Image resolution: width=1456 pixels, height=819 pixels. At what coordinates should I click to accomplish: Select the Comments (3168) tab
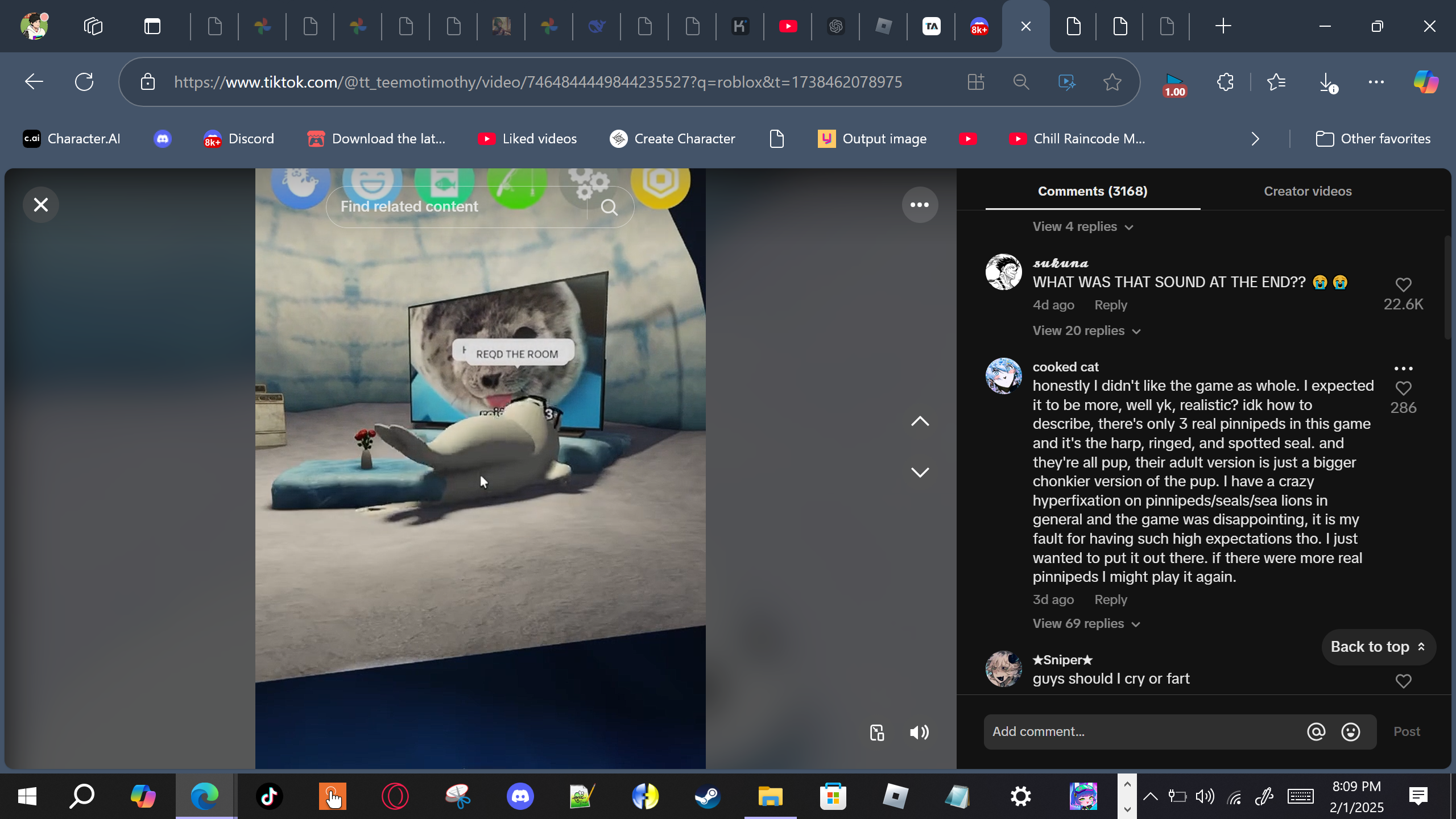1093,192
